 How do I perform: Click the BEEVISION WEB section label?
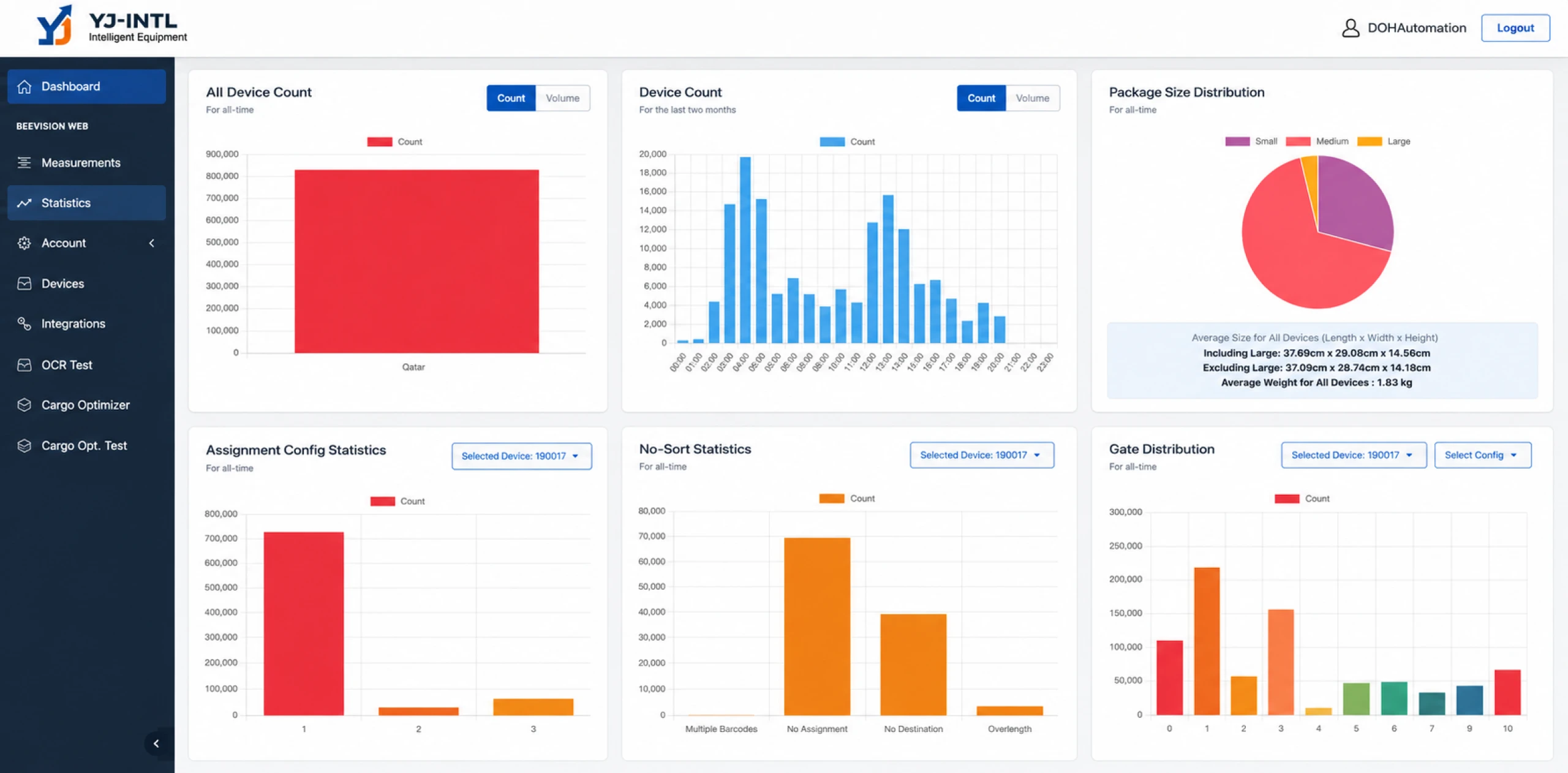pos(52,126)
